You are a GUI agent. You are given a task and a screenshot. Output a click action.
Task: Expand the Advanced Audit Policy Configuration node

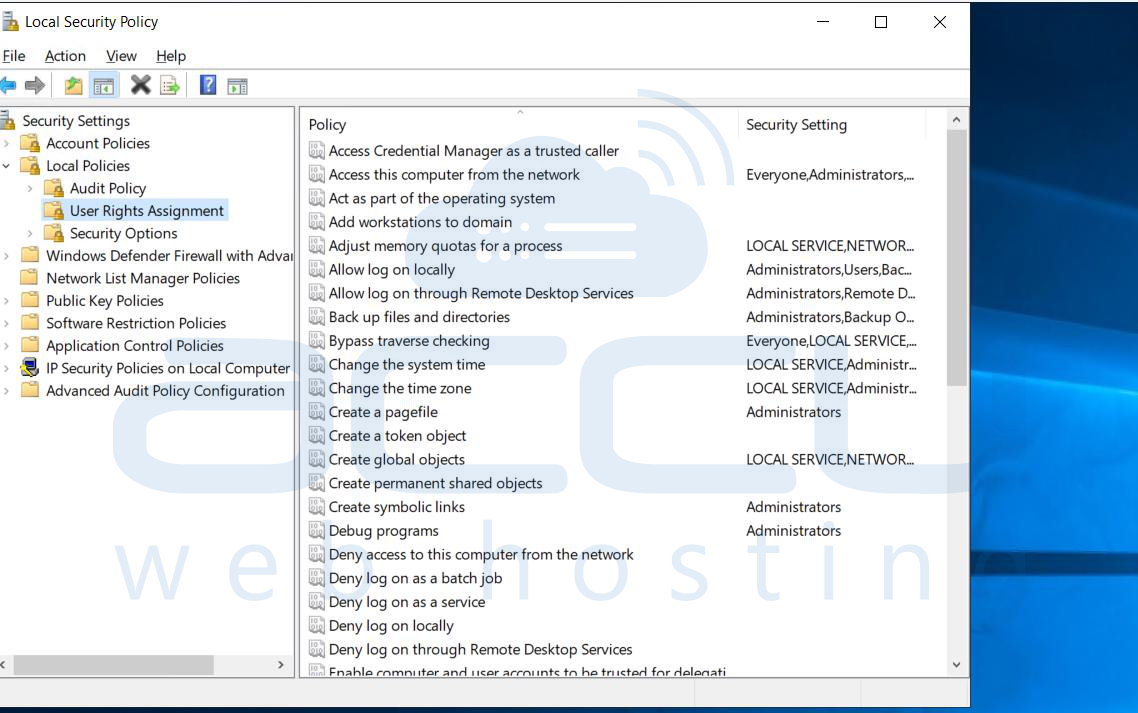pos(7,391)
